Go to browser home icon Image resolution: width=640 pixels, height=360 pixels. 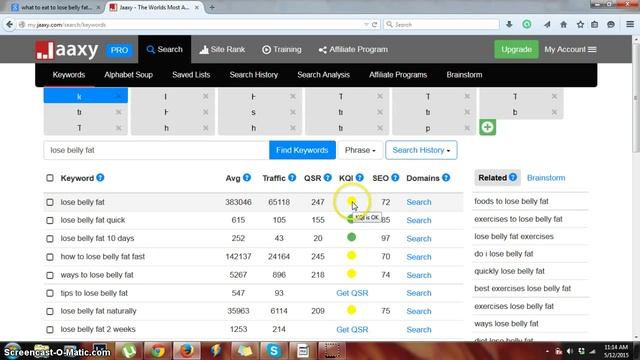pyautogui.click(x=563, y=24)
